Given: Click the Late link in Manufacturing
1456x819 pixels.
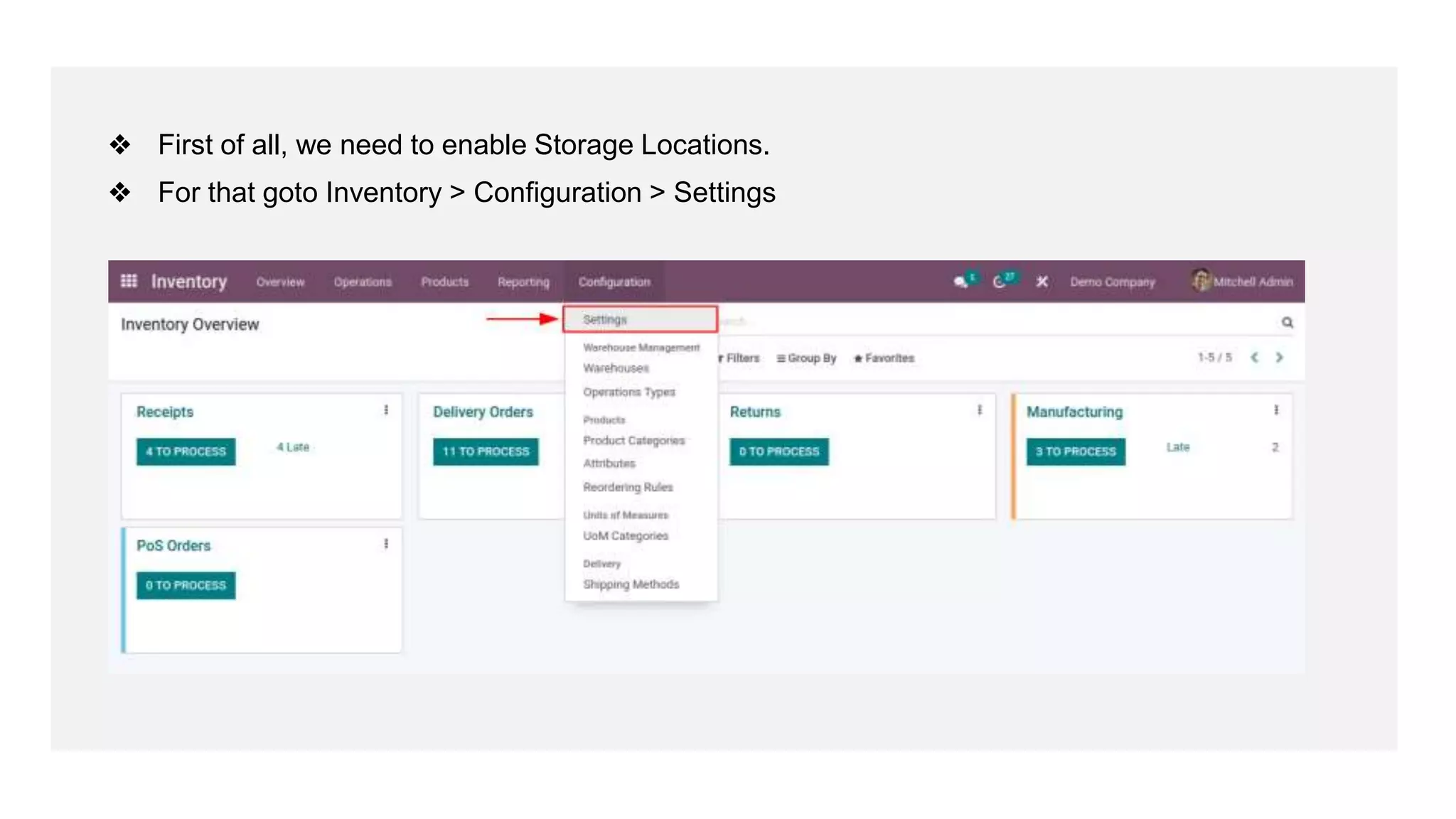Looking at the screenshot, I should pyautogui.click(x=1178, y=447).
